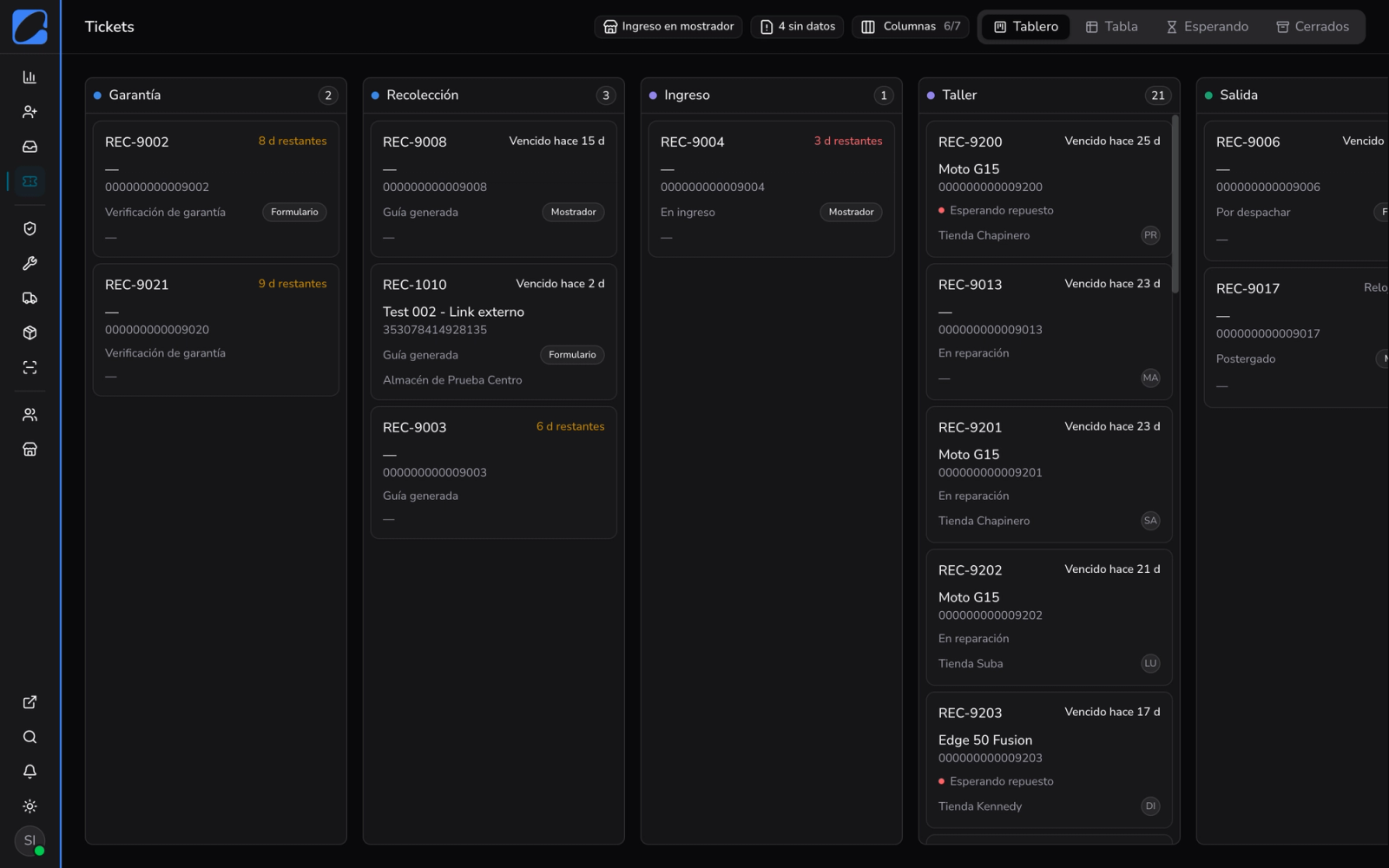The width and height of the screenshot is (1389, 868).
Task: Open ticket card REC-9003
Action: tap(494, 472)
